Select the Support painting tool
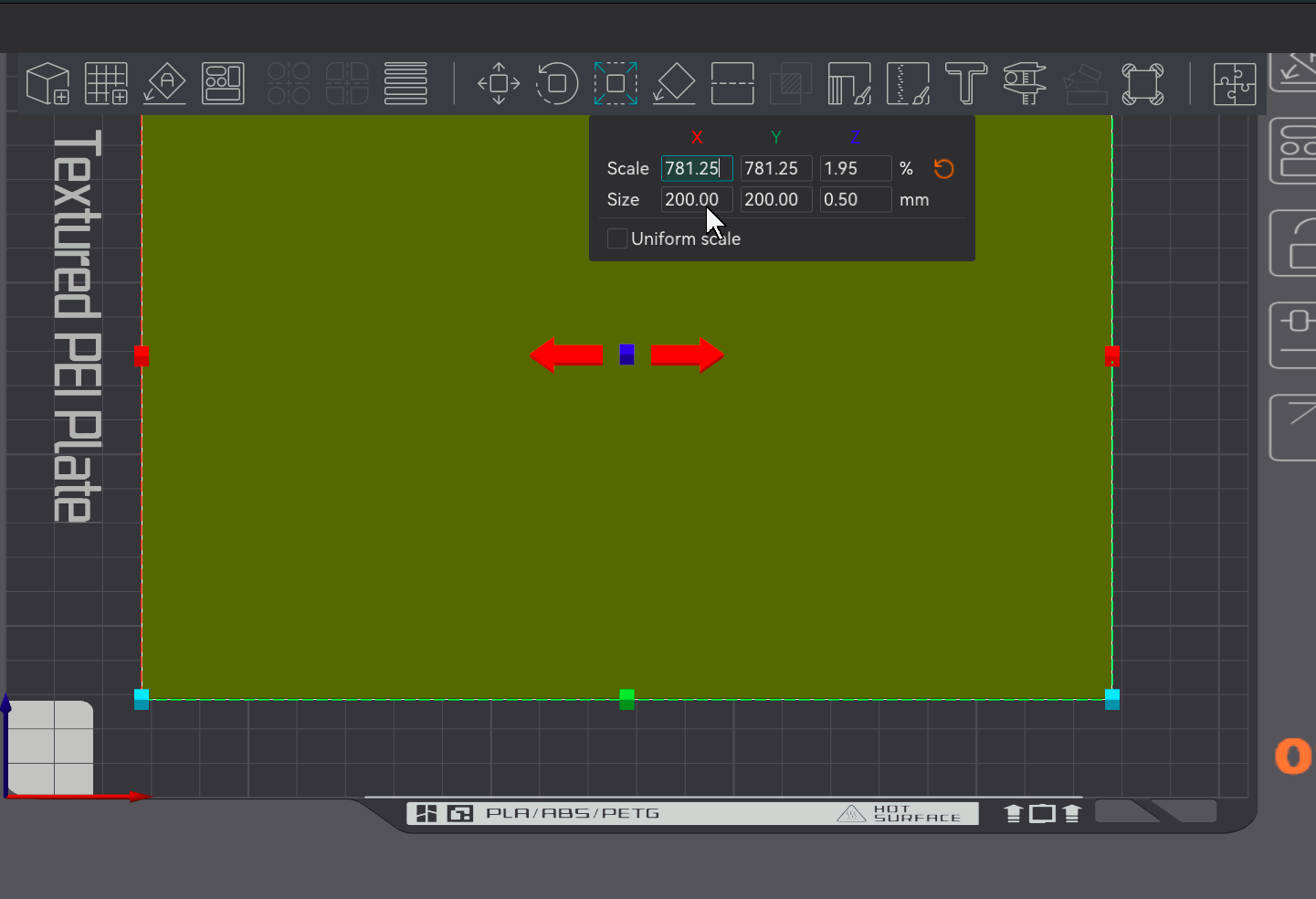1316x899 pixels. click(x=849, y=83)
